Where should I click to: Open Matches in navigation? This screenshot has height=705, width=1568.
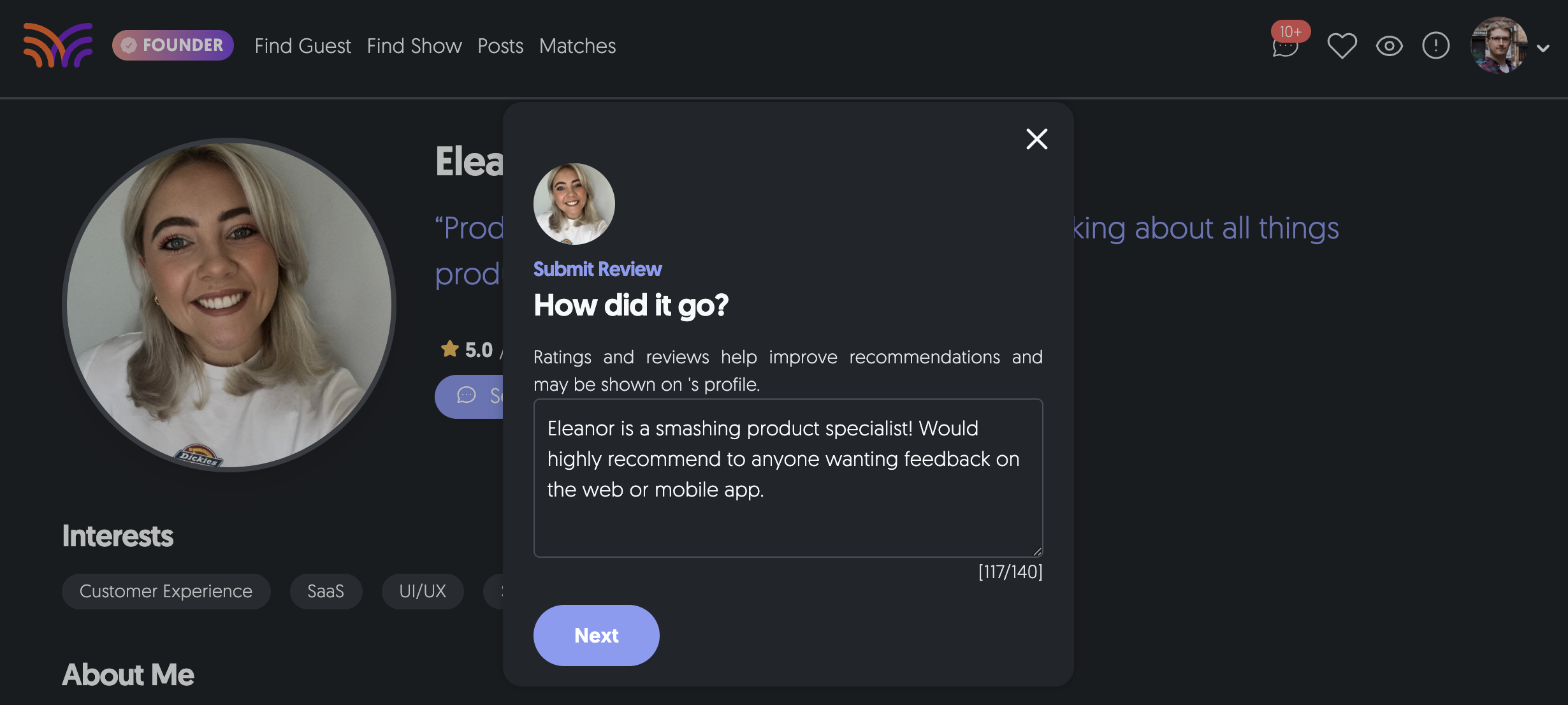pyautogui.click(x=577, y=46)
